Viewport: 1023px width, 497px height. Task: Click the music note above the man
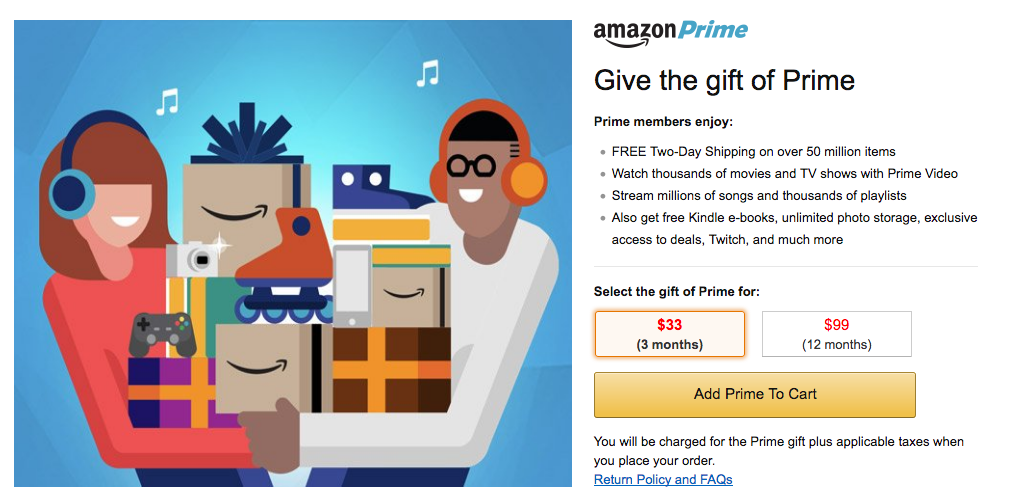coord(427,73)
